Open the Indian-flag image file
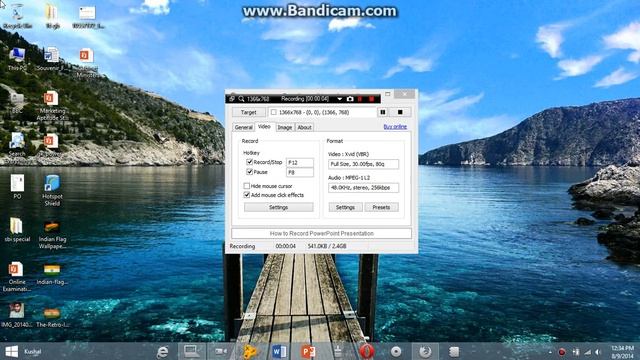This screenshot has height=360, width=640. click(52, 274)
